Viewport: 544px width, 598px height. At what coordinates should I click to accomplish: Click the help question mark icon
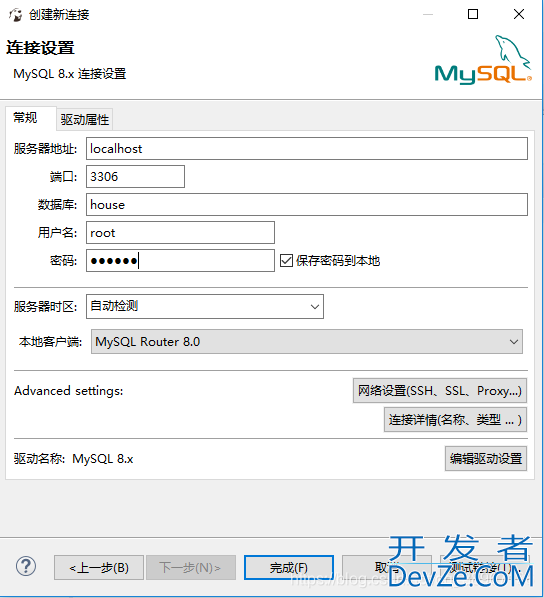[x=26, y=567]
